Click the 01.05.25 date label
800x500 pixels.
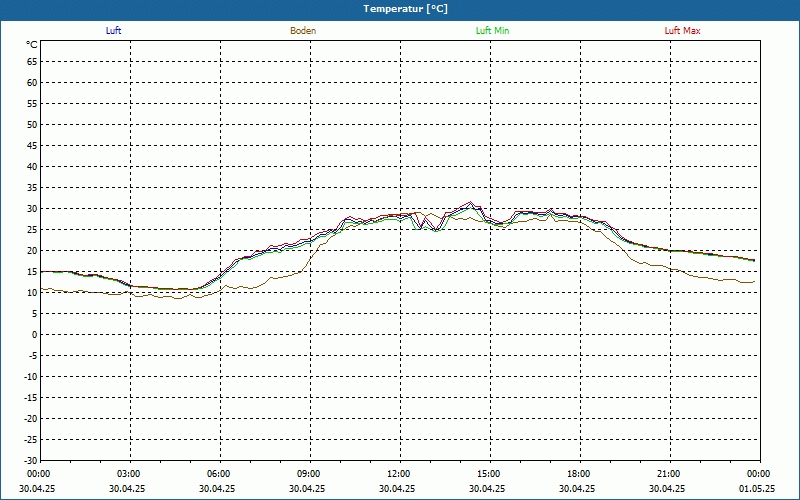(758, 489)
